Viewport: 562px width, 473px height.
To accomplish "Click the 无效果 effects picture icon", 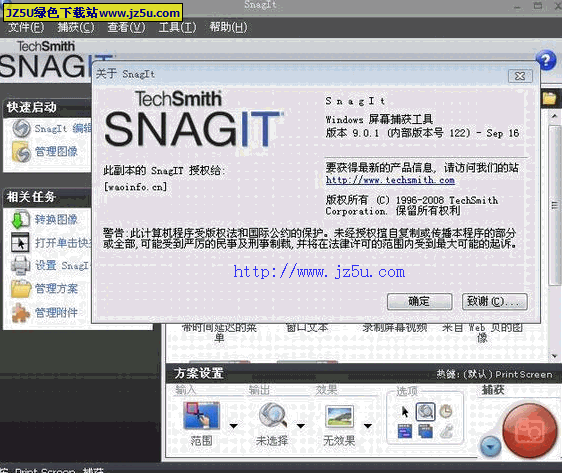I will [339, 416].
